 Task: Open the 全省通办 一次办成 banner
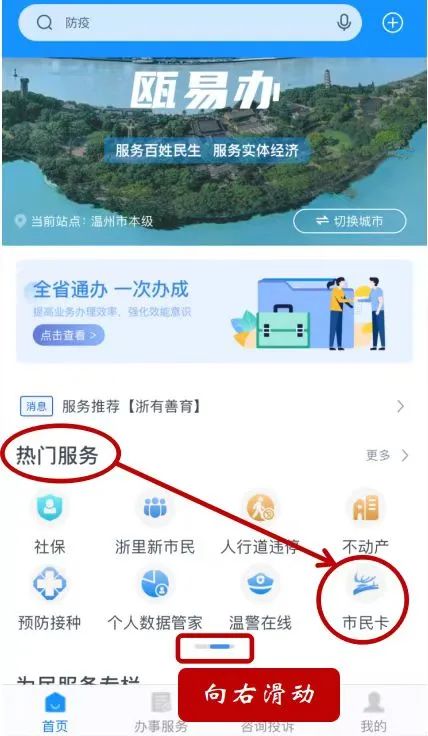tap(214, 311)
